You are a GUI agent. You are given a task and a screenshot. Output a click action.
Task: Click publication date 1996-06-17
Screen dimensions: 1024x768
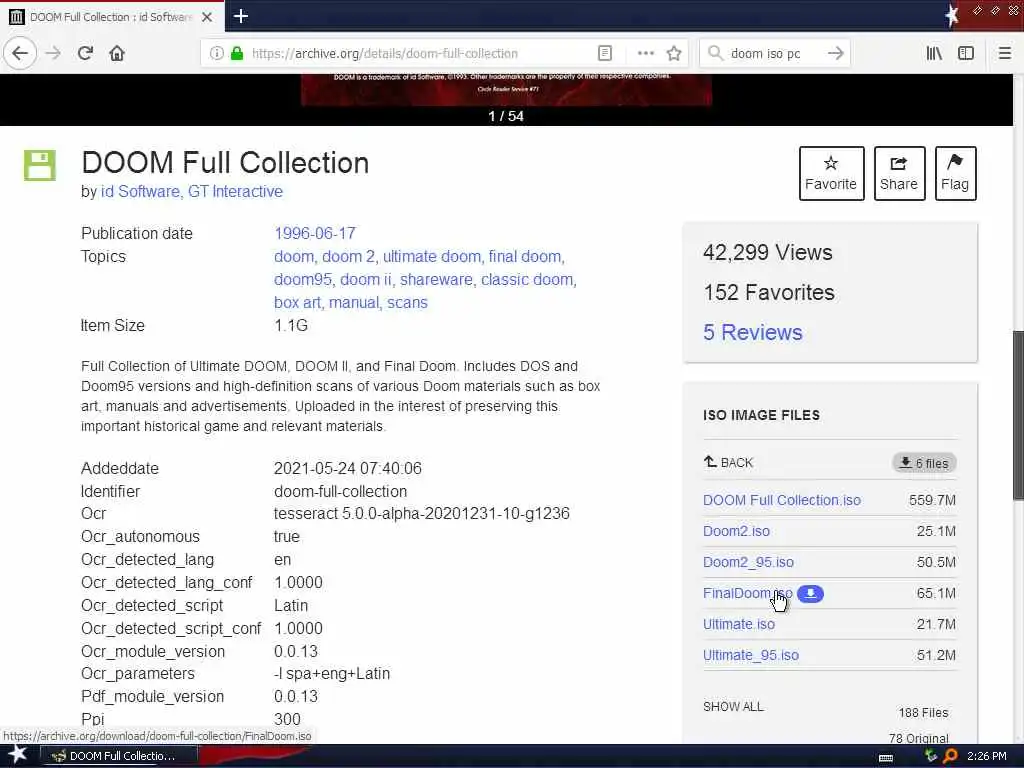(315, 233)
